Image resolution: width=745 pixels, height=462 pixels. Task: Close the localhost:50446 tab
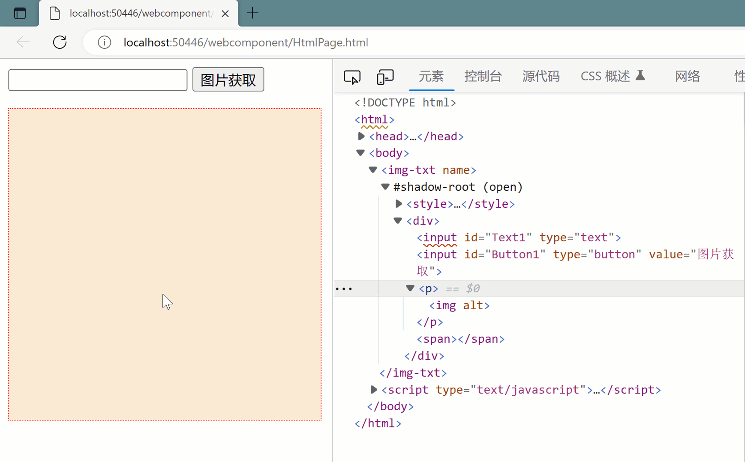coord(225,13)
